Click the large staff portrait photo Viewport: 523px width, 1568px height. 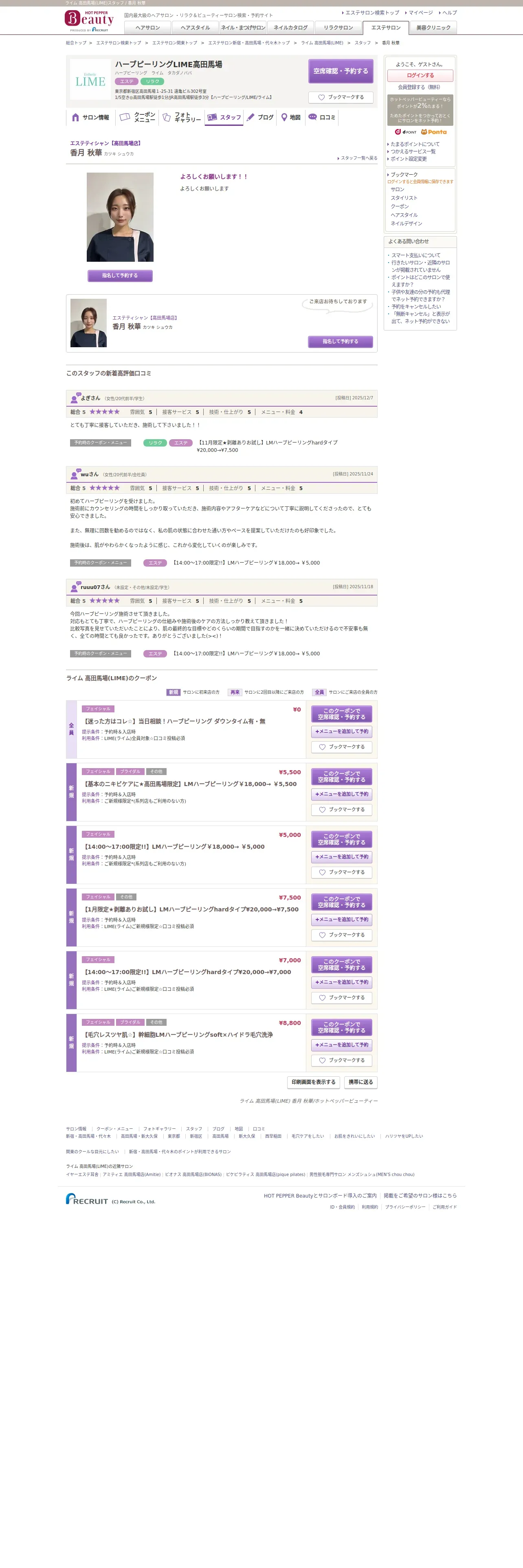[x=120, y=217]
